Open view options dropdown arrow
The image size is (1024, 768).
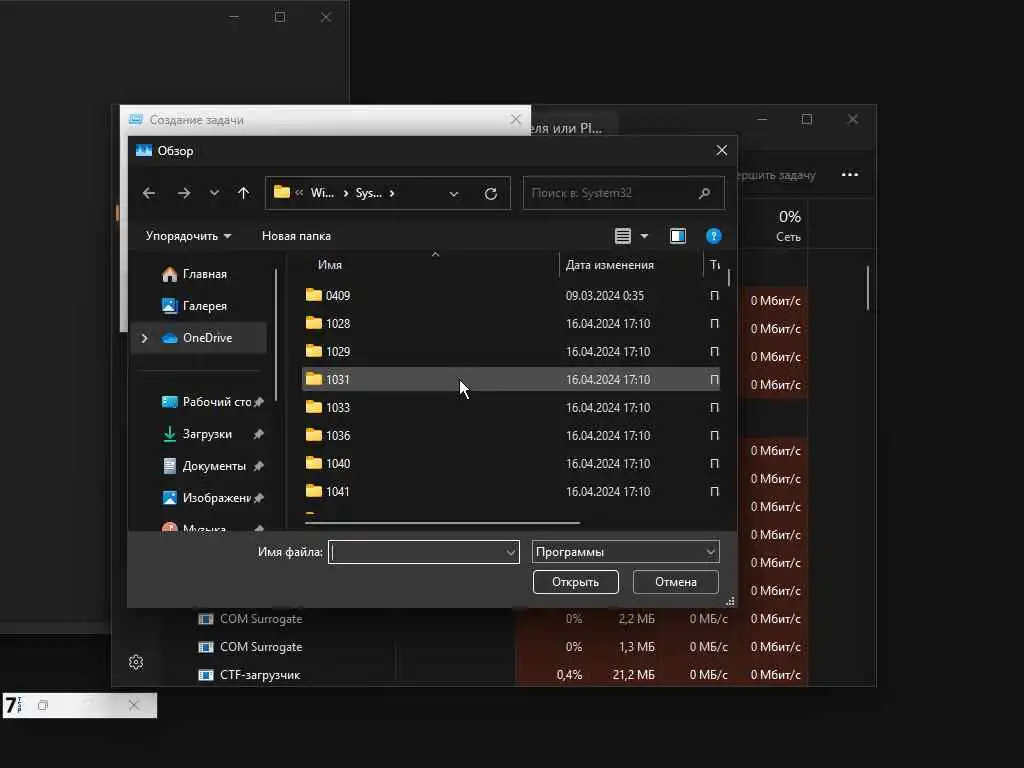(645, 236)
